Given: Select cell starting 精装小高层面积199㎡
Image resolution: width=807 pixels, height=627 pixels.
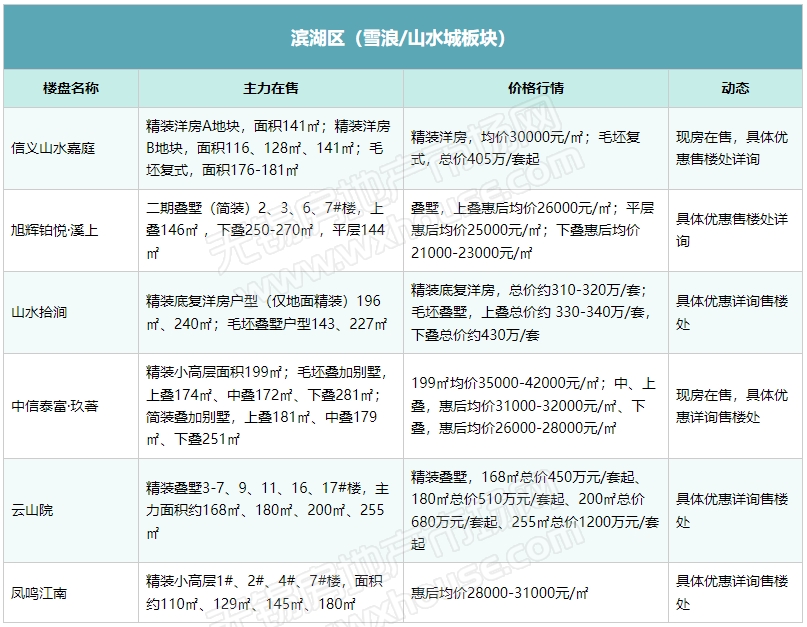Looking at the screenshot, I should pos(271,406).
